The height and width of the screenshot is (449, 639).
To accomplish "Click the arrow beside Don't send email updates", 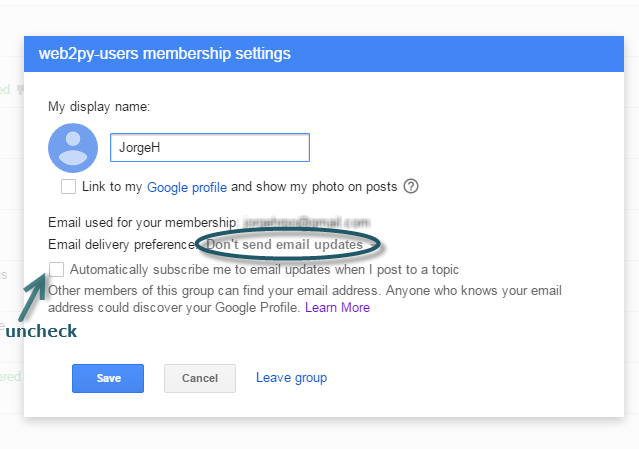I will pyautogui.click(x=372, y=245).
